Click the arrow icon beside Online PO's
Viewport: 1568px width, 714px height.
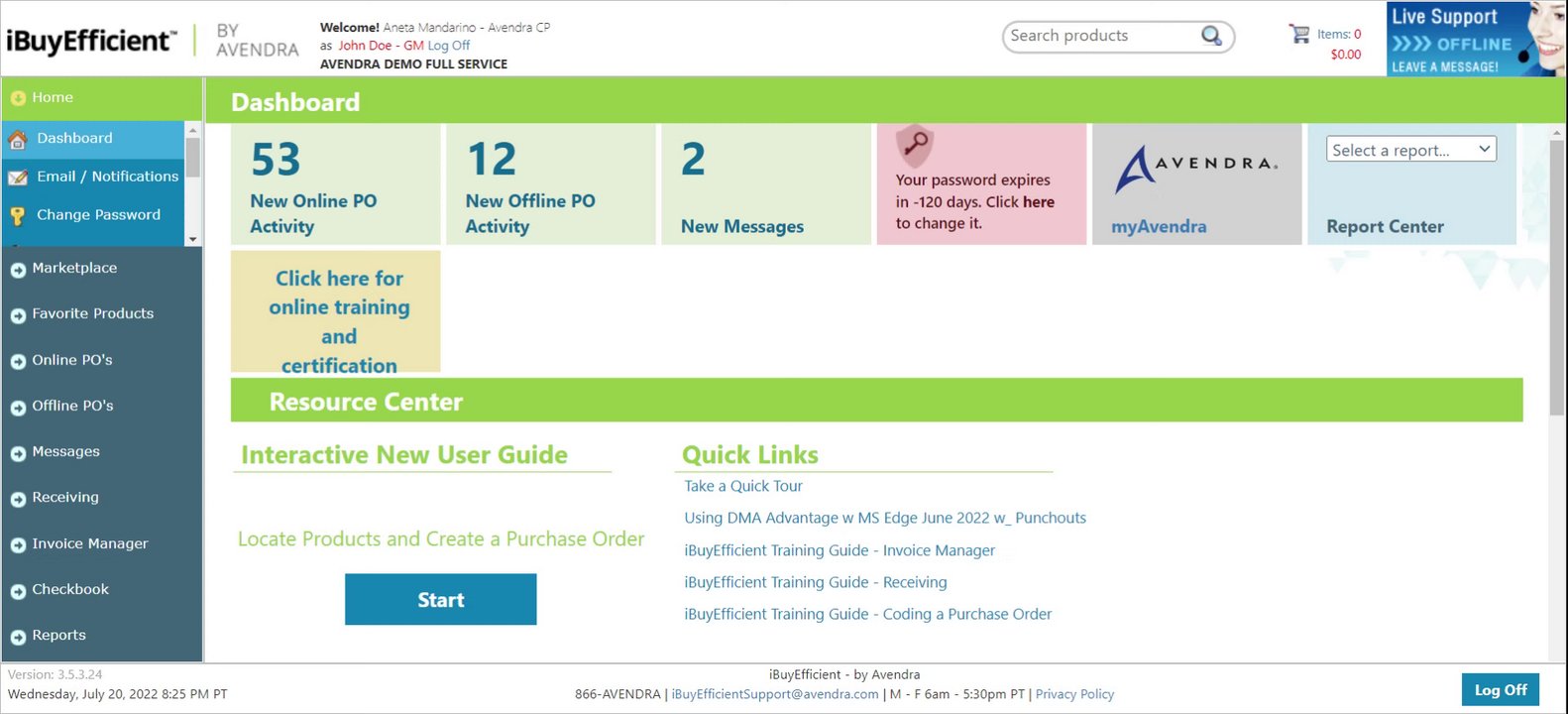(18, 362)
